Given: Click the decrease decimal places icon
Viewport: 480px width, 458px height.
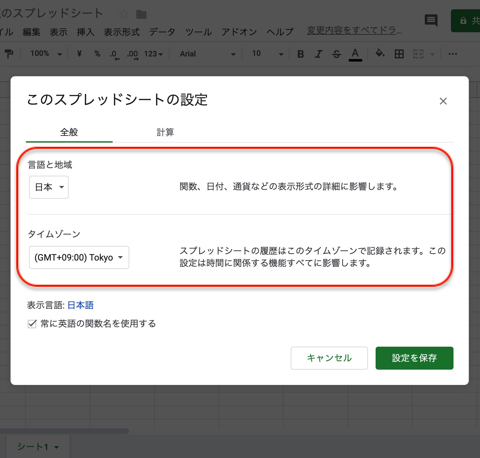Looking at the screenshot, I should point(114,54).
